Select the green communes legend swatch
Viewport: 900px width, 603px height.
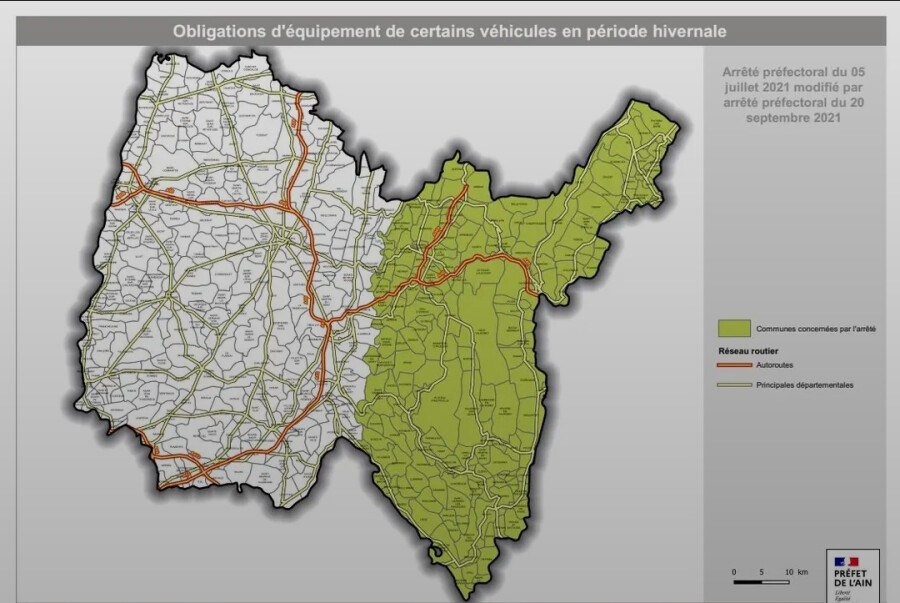coord(734,328)
